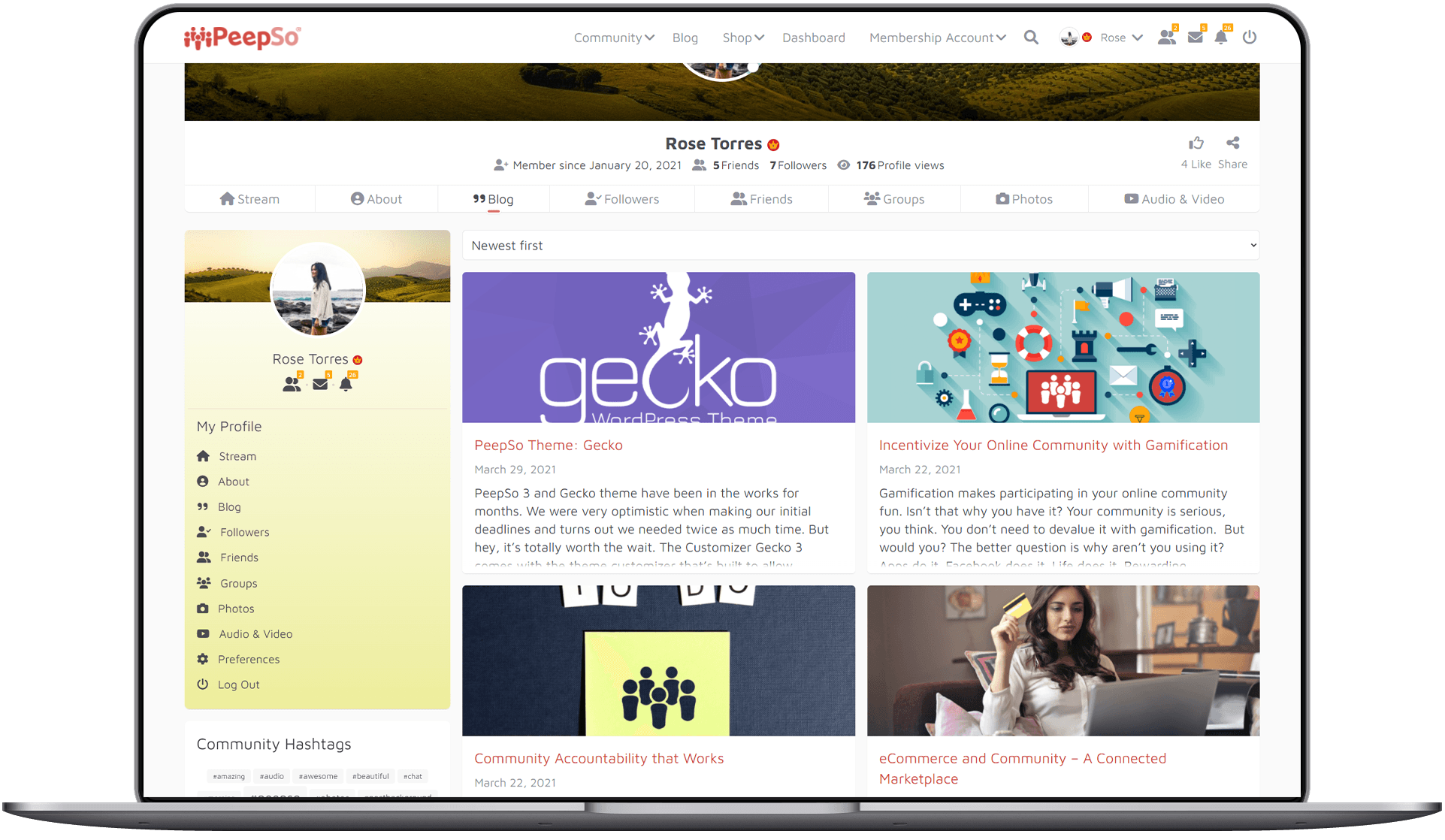
Task: Expand the Shop menu
Action: point(743,38)
